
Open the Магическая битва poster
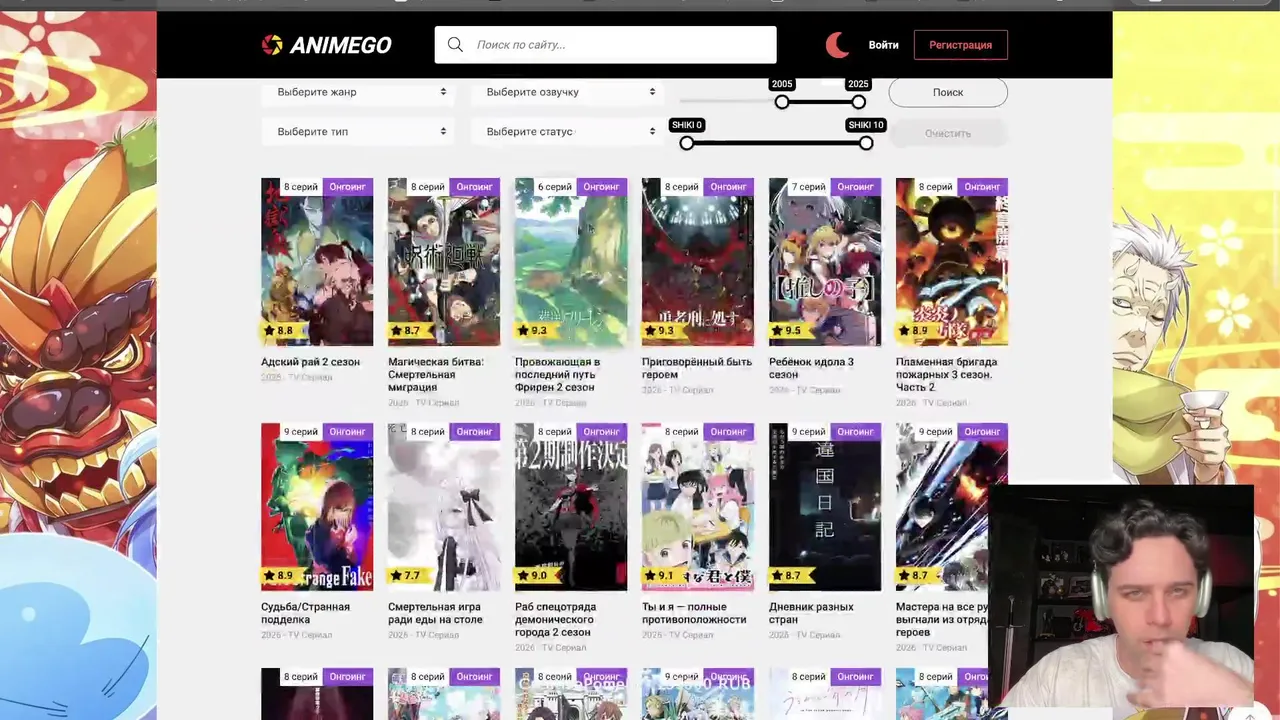444,262
